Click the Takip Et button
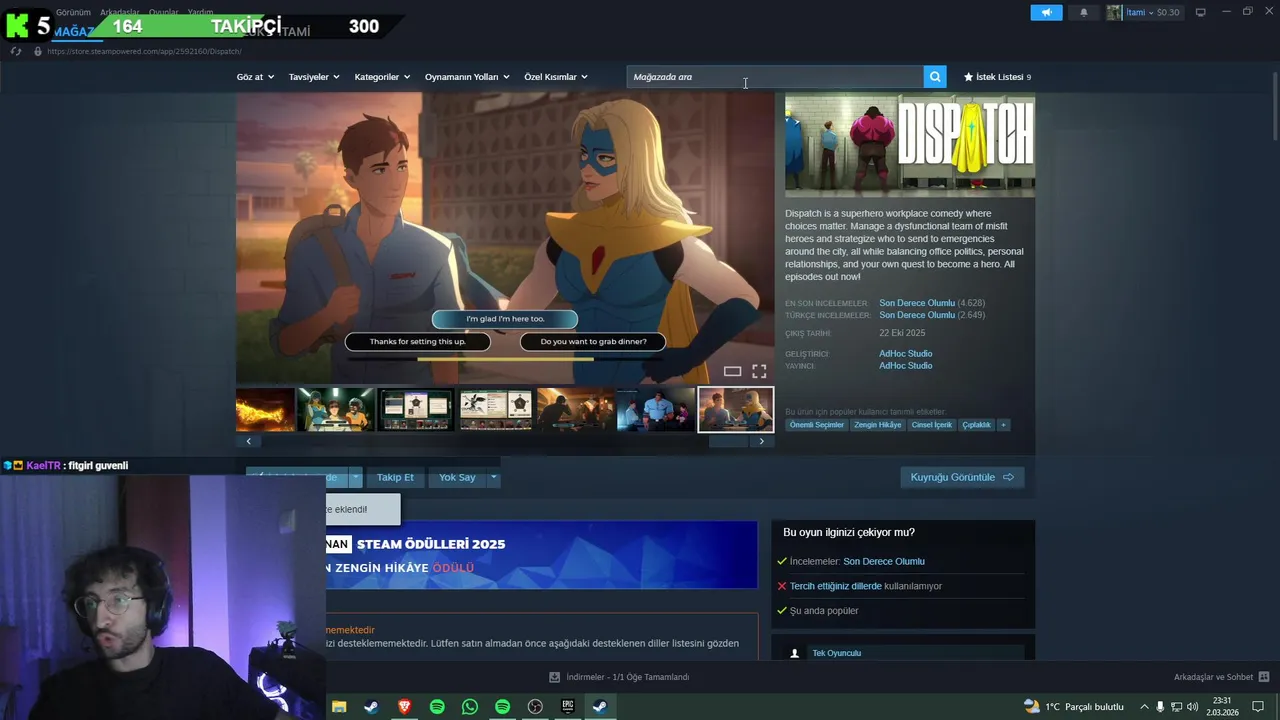This screenshot has width=1280, height=720. (x=395, y=477)
